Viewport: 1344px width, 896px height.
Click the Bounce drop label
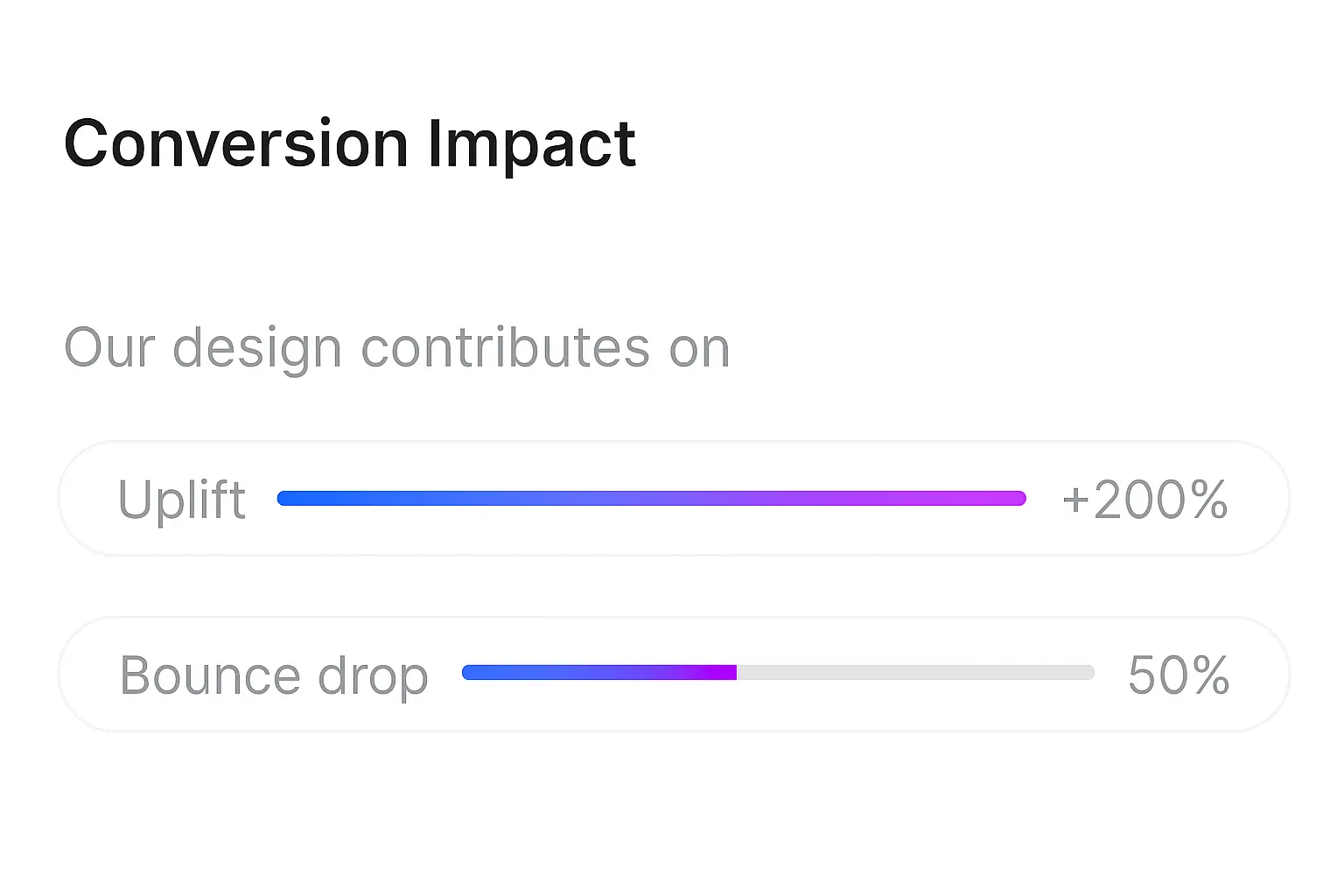click(274, 676)
